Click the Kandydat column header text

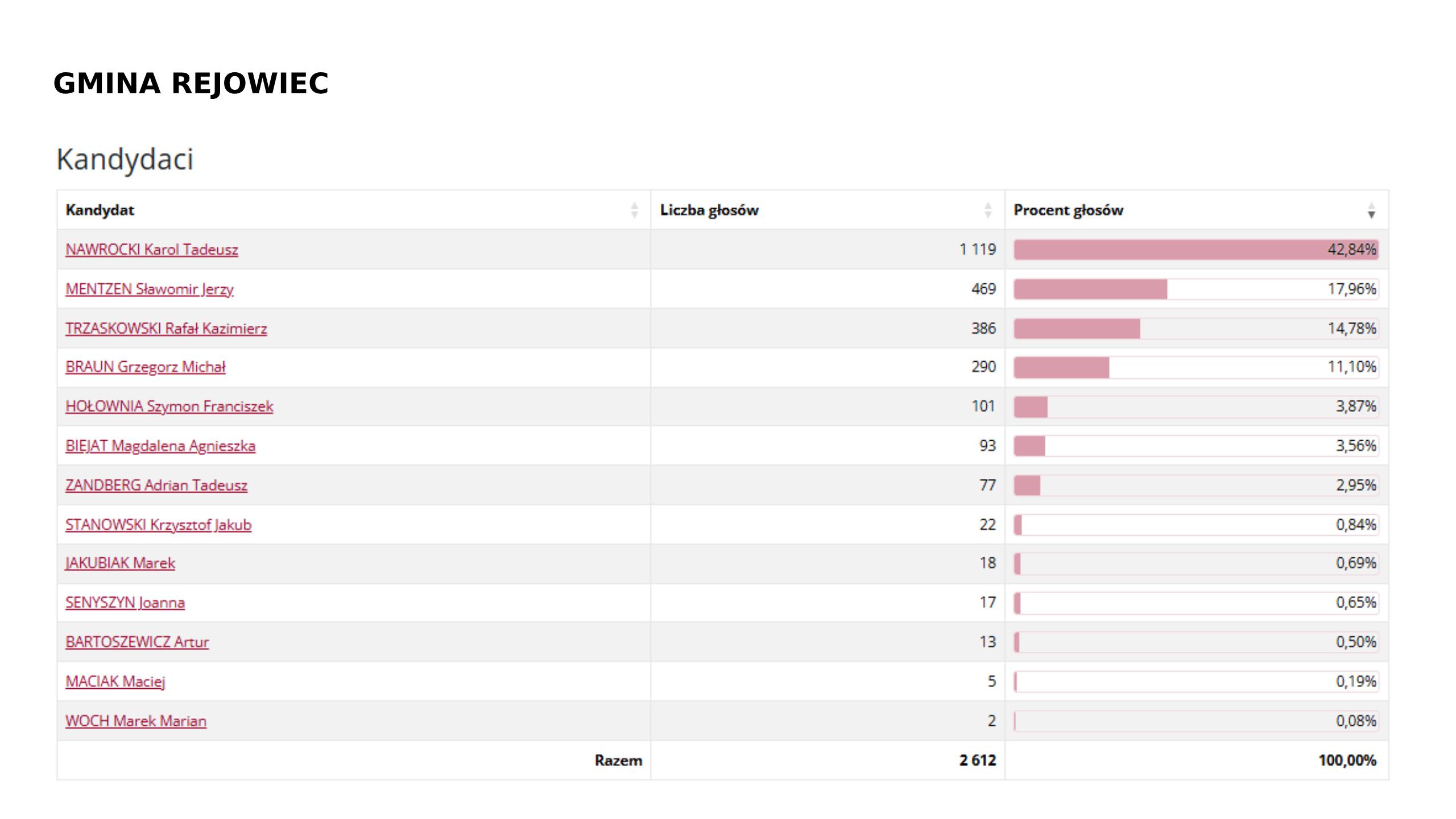100,210
